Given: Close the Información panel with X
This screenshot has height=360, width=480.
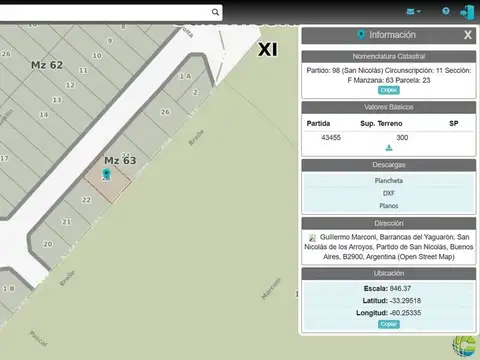Looking at the screenshot, I should pyautogui.click(x=468, y=35).
